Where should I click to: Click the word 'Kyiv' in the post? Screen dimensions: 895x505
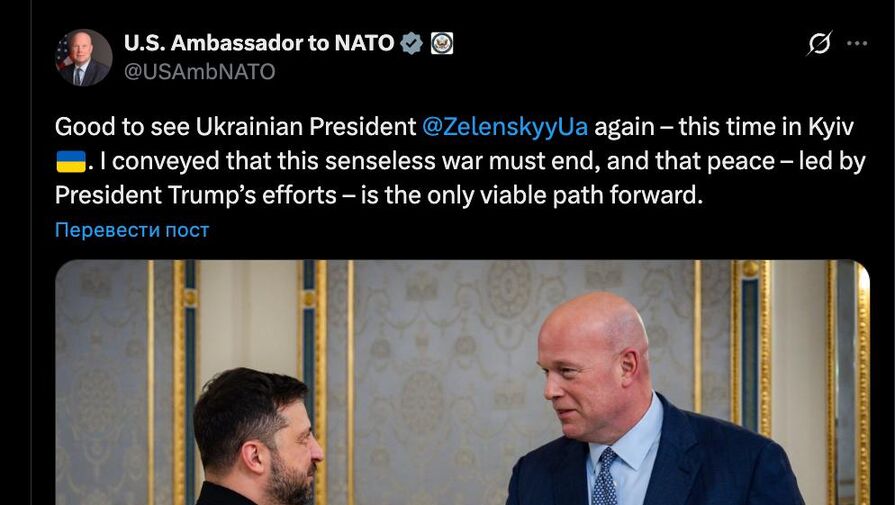833,127
